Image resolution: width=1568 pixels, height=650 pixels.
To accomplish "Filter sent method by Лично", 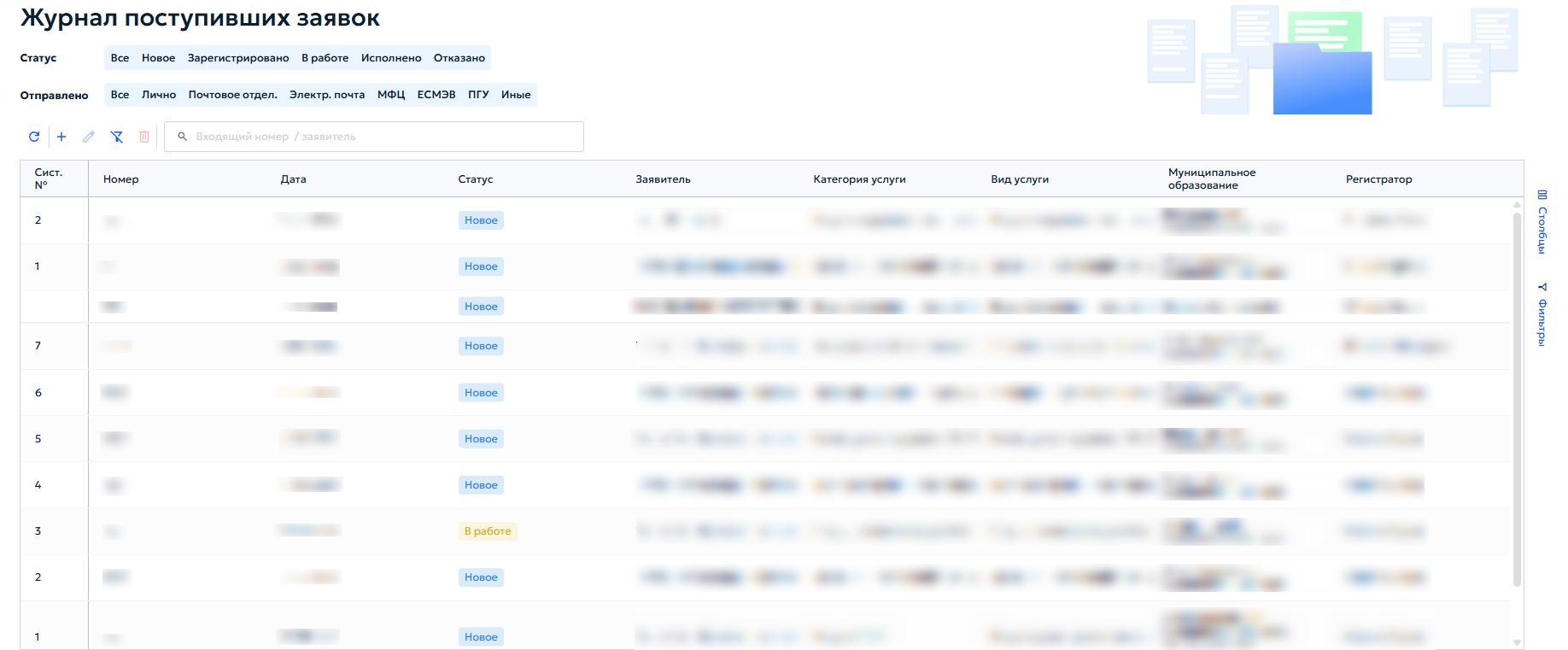I will point(159,95).
